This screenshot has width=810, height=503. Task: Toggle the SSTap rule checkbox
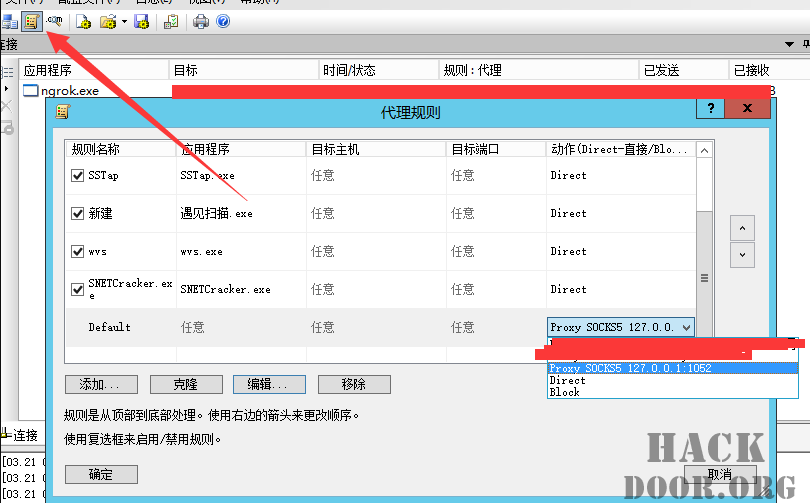[77, 176]
